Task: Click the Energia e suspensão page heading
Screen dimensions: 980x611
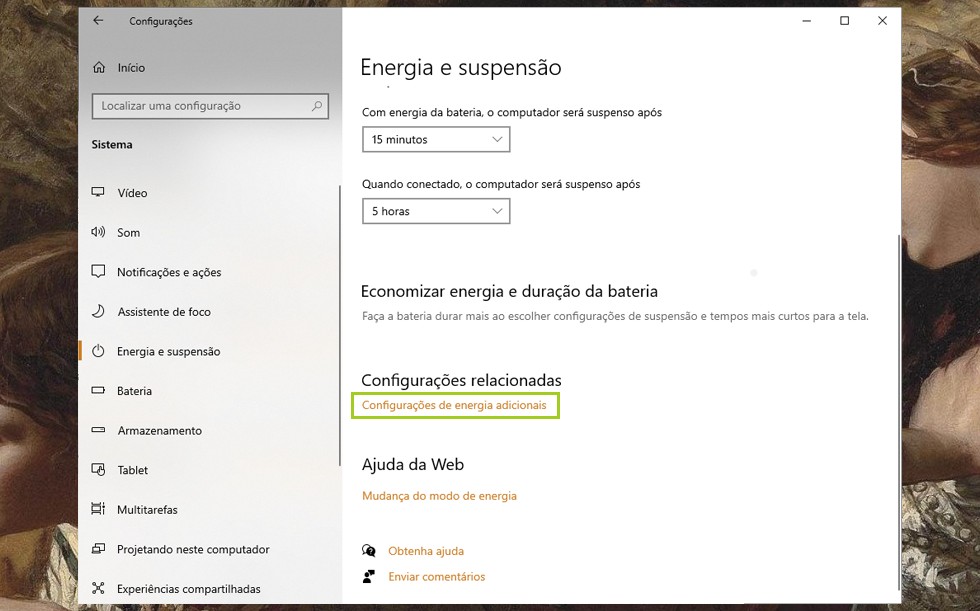Action: [461, 67]
